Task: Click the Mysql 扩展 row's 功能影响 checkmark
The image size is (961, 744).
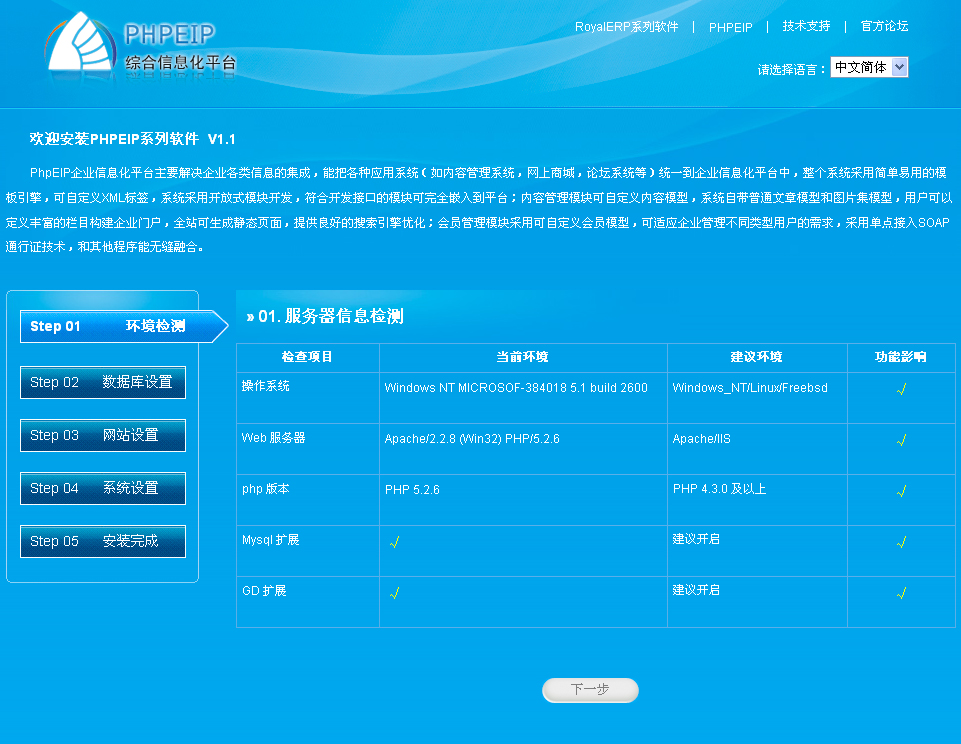Action: (x=902, y=542)
